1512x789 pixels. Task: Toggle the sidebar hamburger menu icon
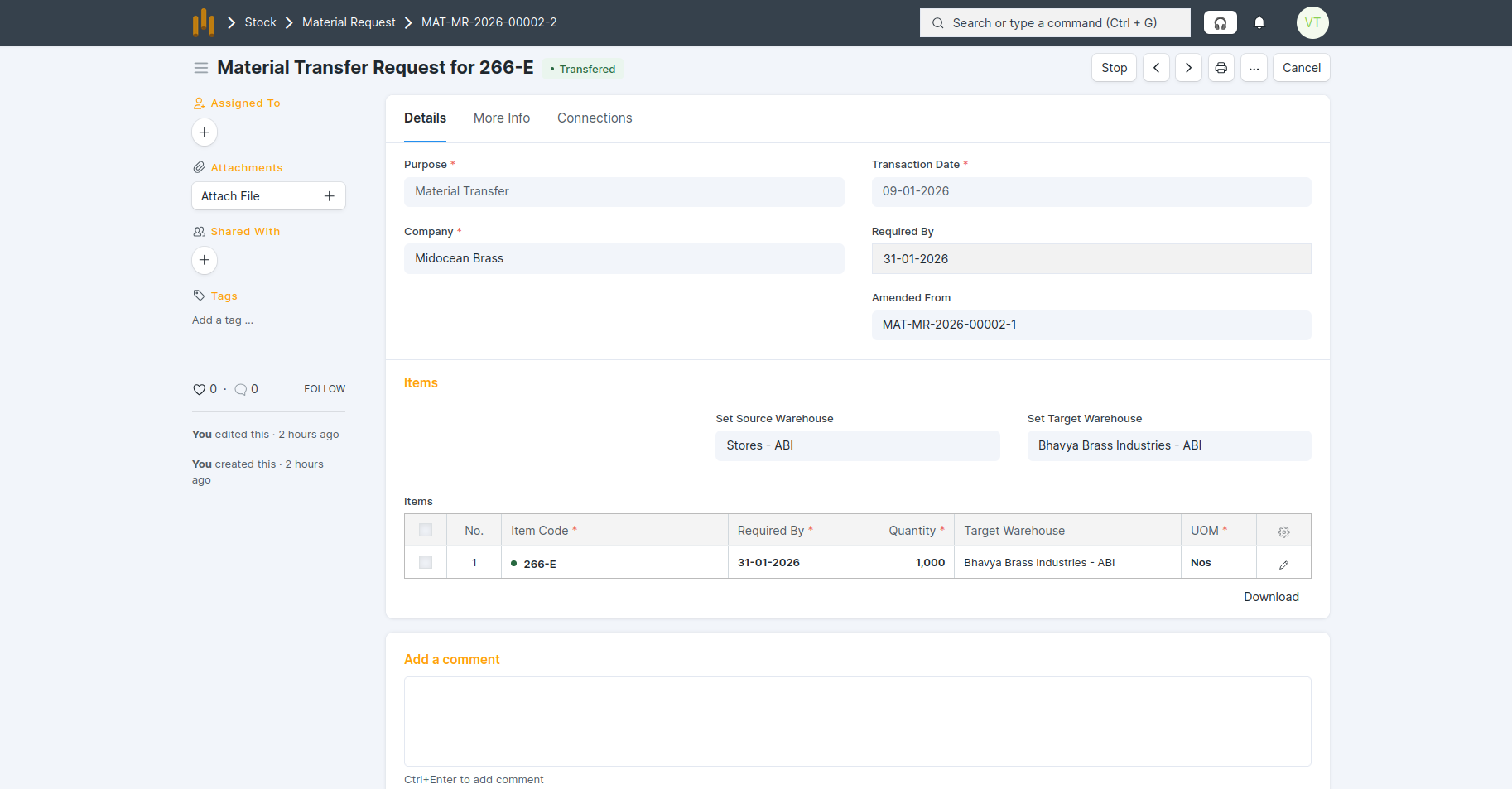click(200, 68)
